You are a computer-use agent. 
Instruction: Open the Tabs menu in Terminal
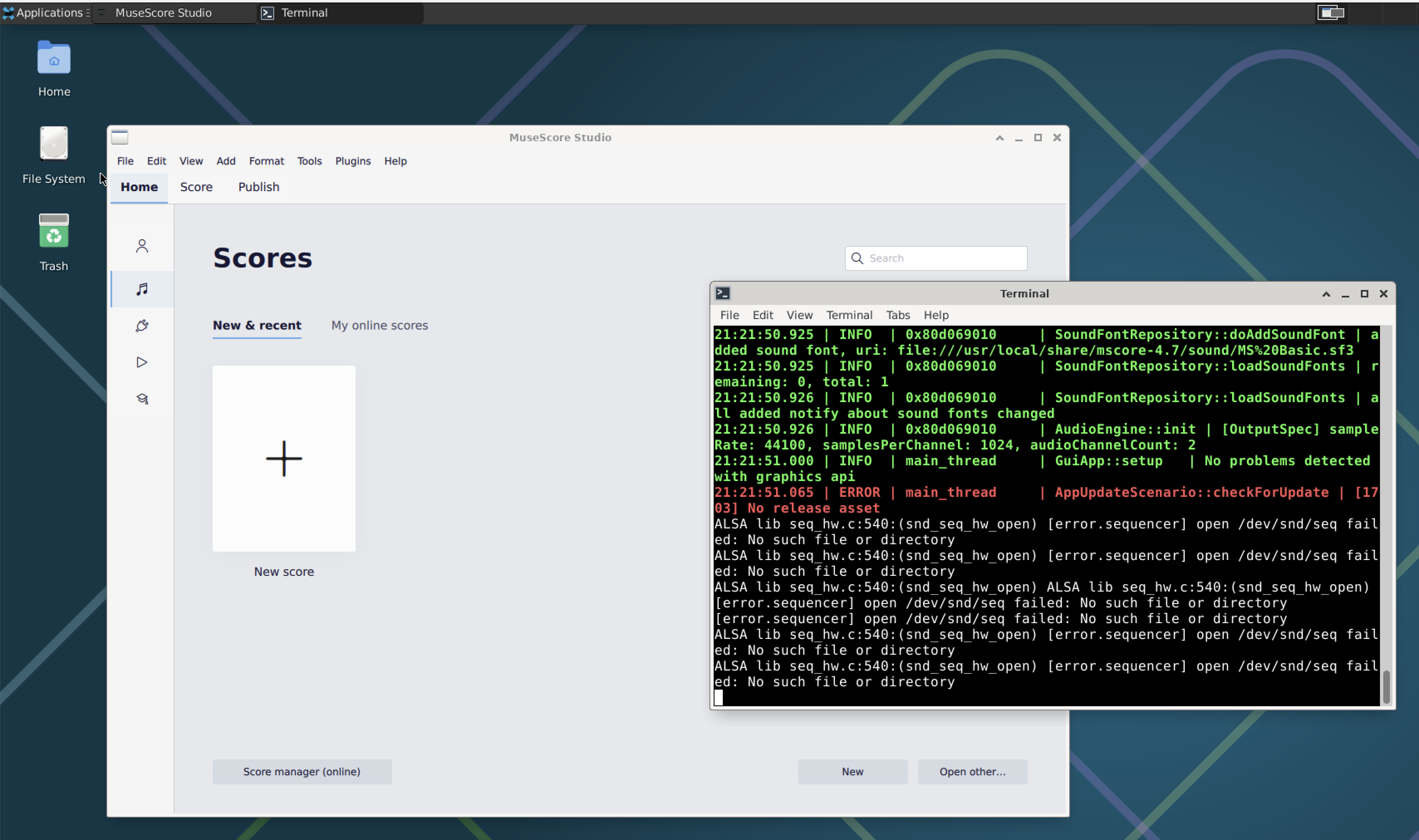pos(898,315)
